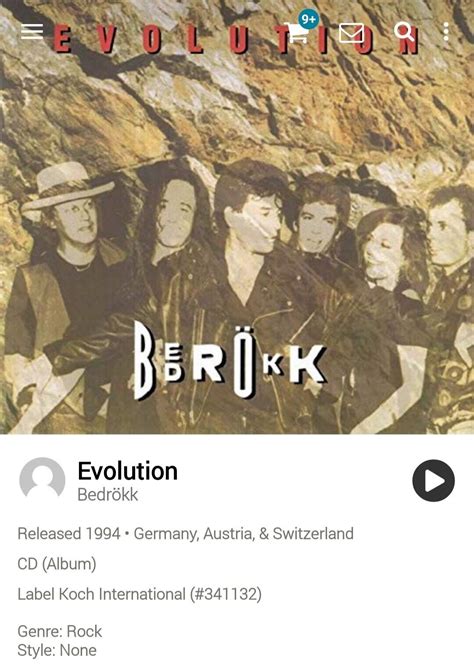Open the three-dot overflow menu
The image size is (474, 670).
(x=446, y=32)
